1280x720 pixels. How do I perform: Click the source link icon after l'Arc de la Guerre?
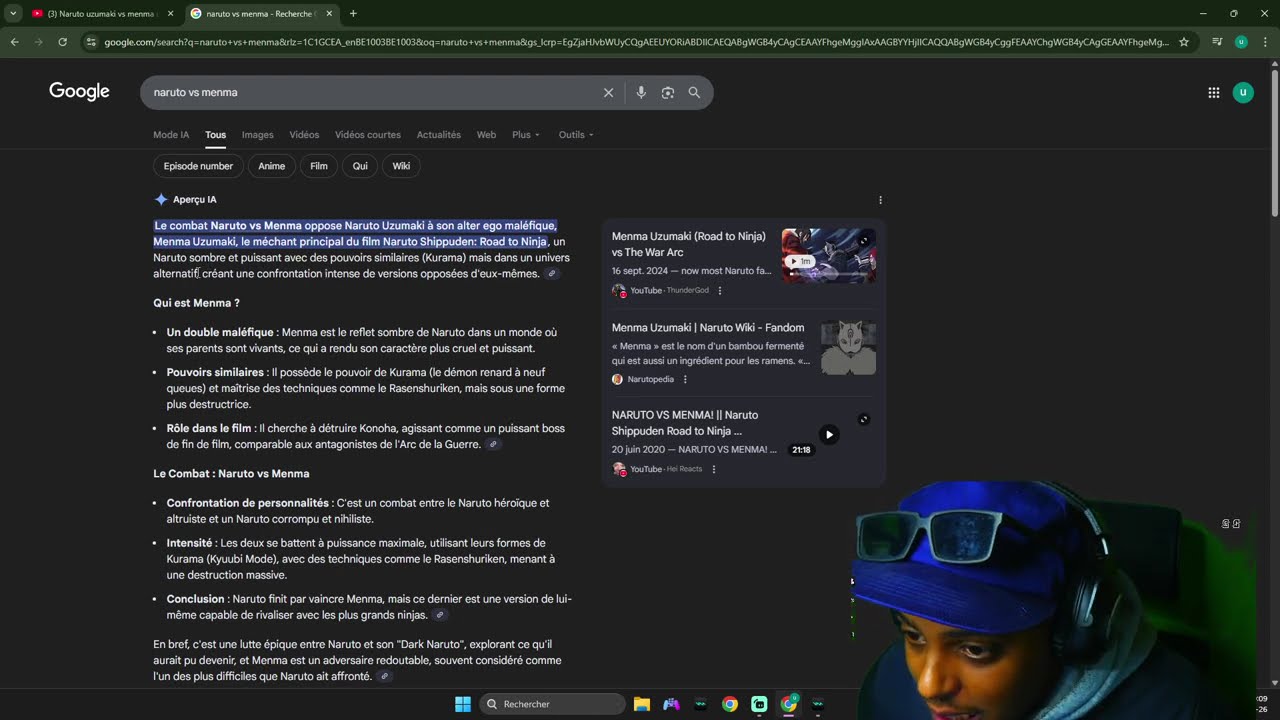point(493,445)
